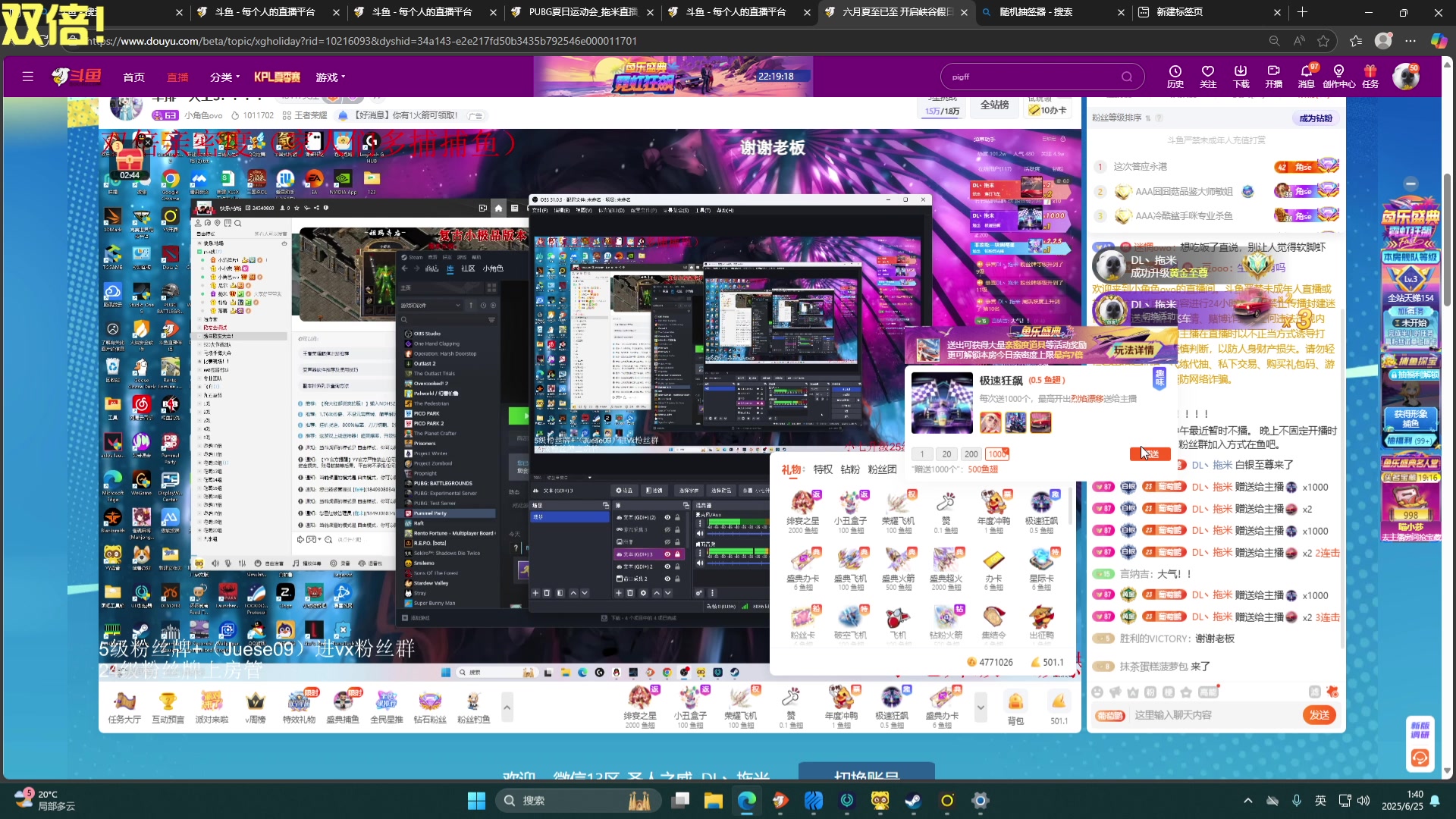The image size is (1456, 819).
Task: Open the 任务 gift tasks icon
Action: click(x=1370, y=77)
